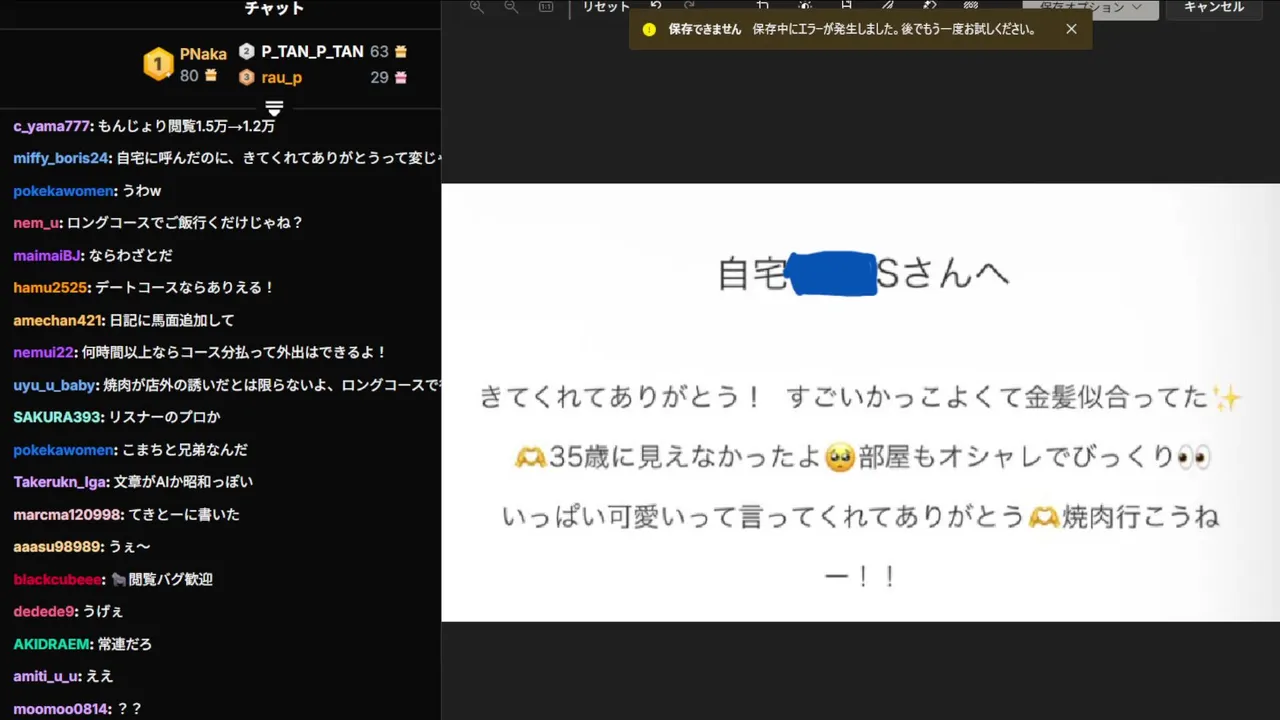Dismiss the save error notification
This screenshot has width=1280, height=720.
(x=1071, y=29)
